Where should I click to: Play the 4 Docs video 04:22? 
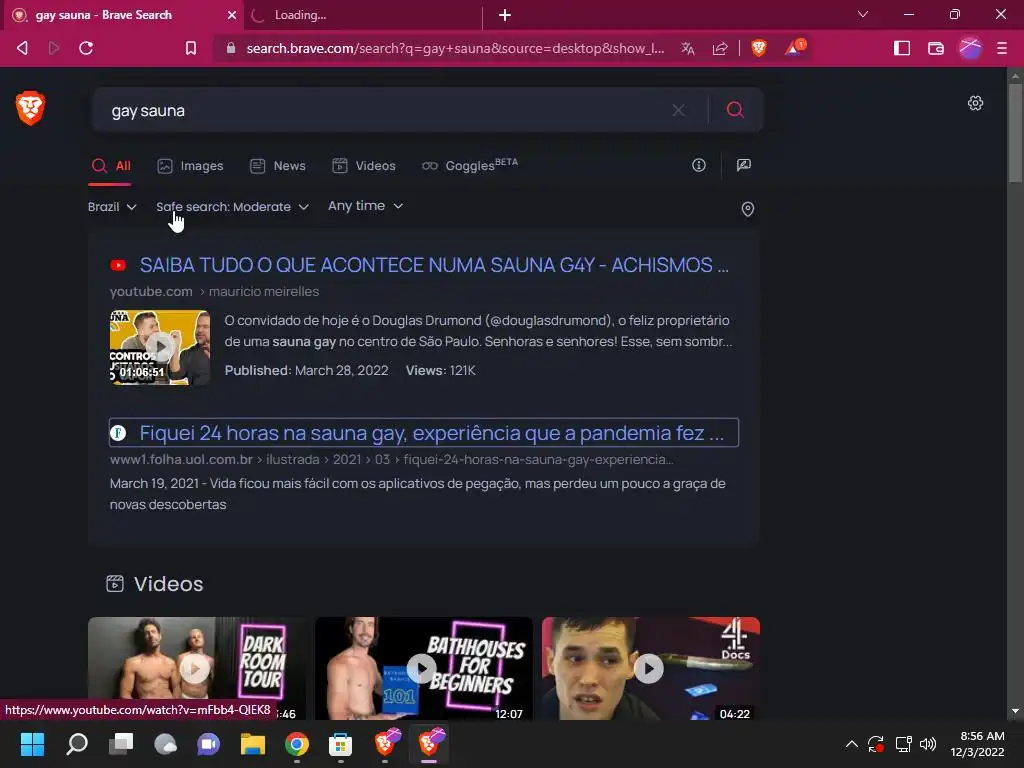click(x=650, y=668)
